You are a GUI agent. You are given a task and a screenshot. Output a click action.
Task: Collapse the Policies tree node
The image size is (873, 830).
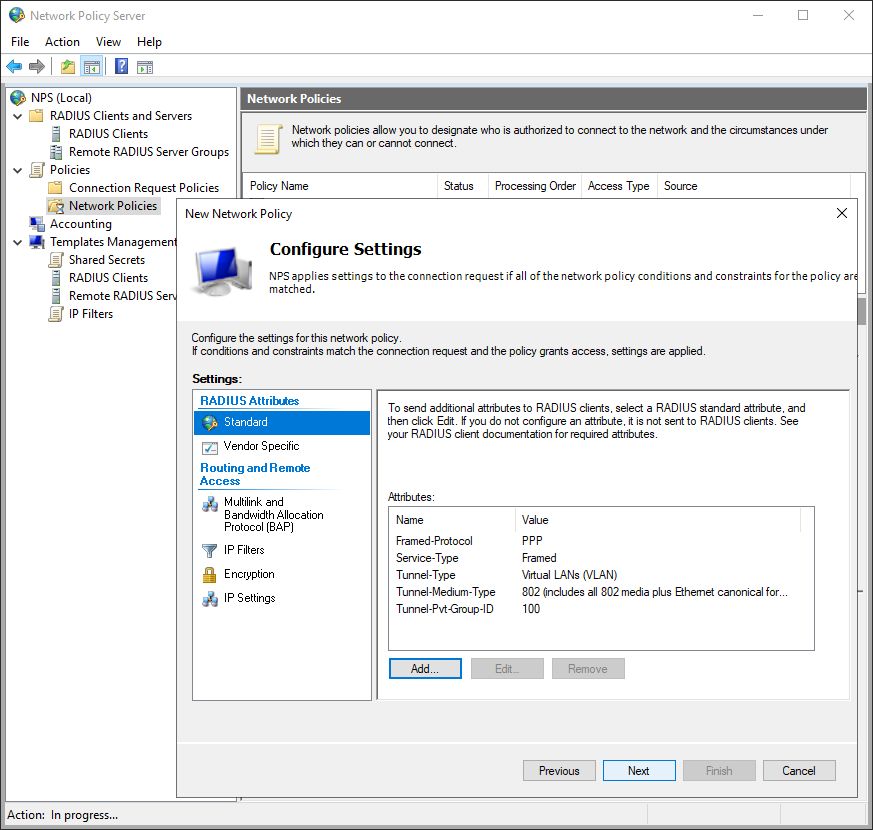click(18, 170)
